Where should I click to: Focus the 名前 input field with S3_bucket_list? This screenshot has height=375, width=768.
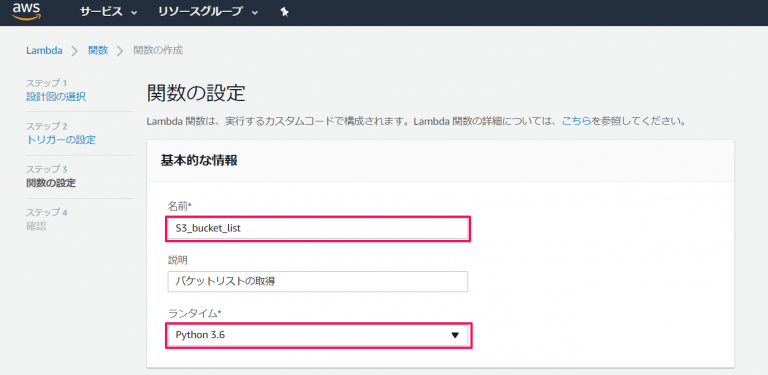click(x=317, y=228)
